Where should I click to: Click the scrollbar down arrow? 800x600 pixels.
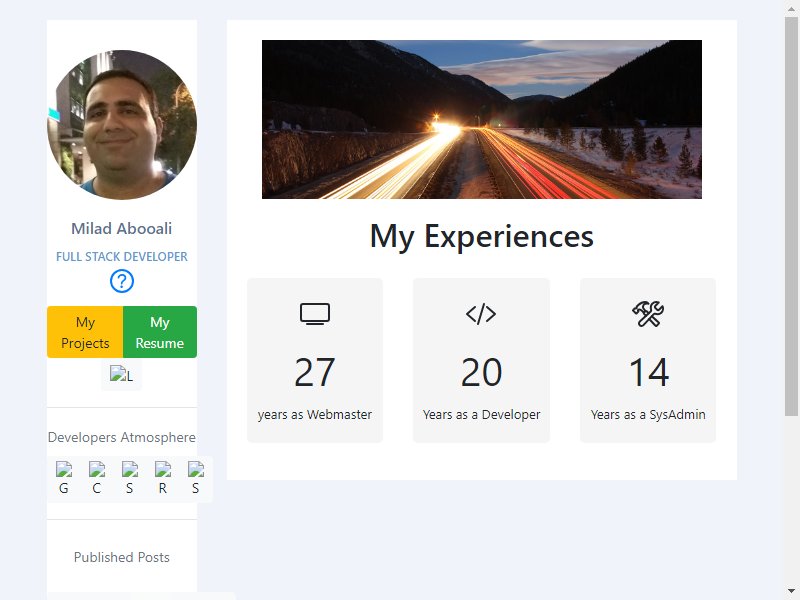point(792,592)
